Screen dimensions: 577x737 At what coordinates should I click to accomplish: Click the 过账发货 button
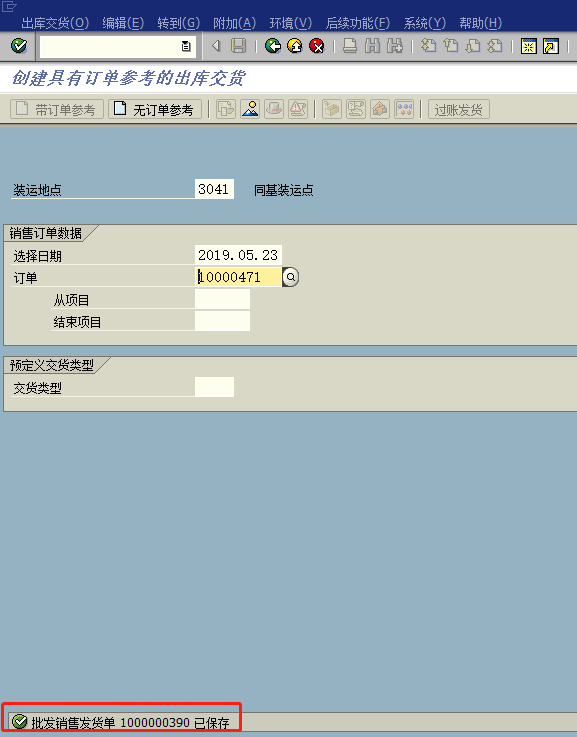pos(459,110)
